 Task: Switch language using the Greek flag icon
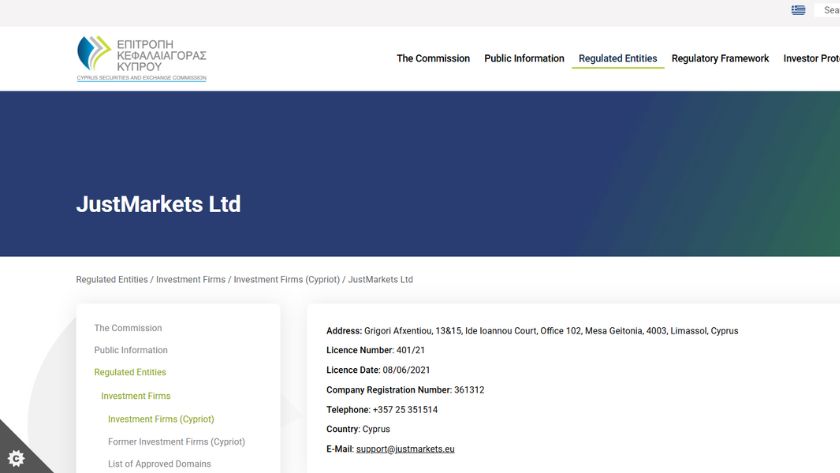[798, 10]
